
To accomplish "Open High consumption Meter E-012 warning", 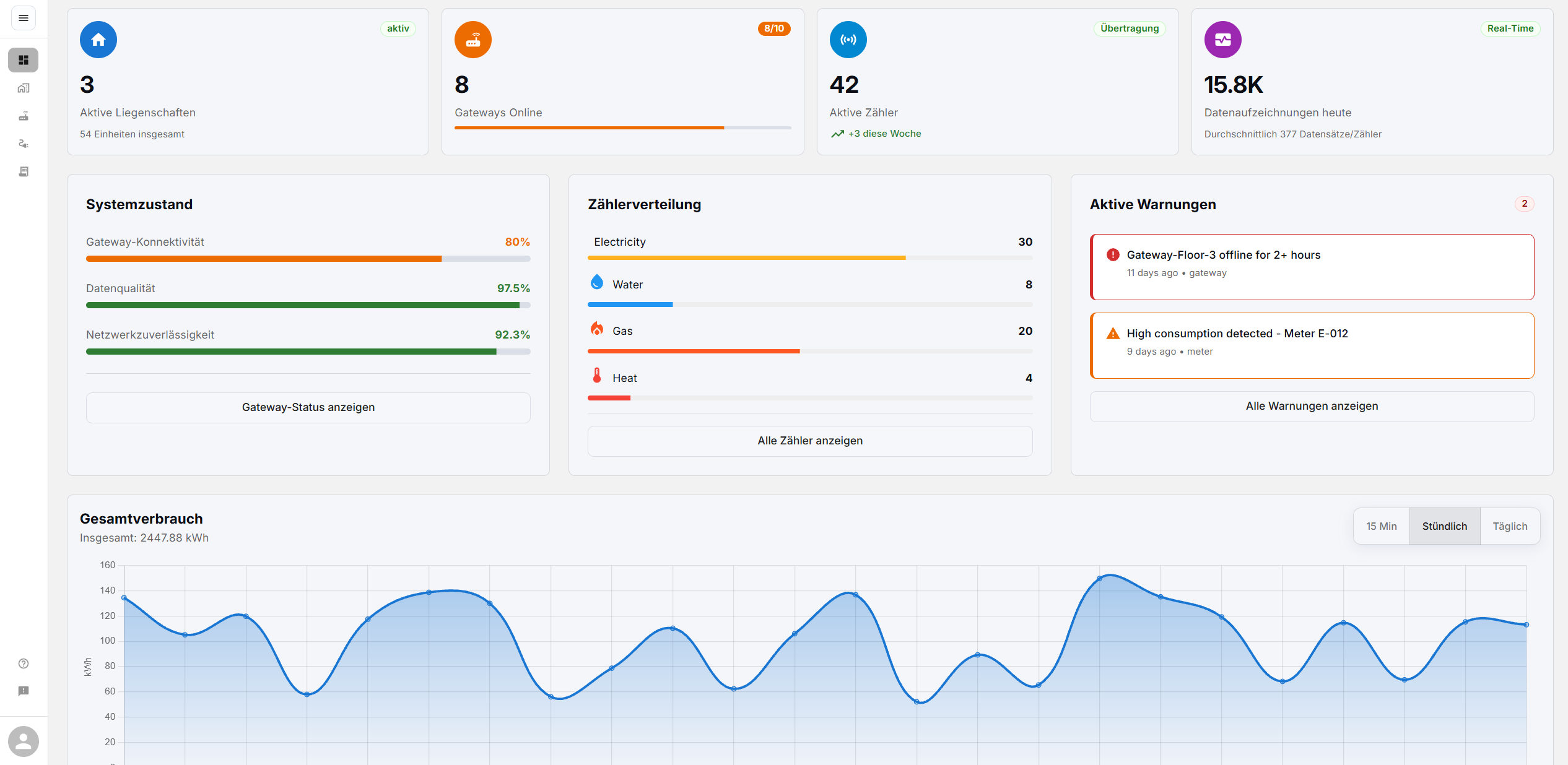I will pos(1312,345).
